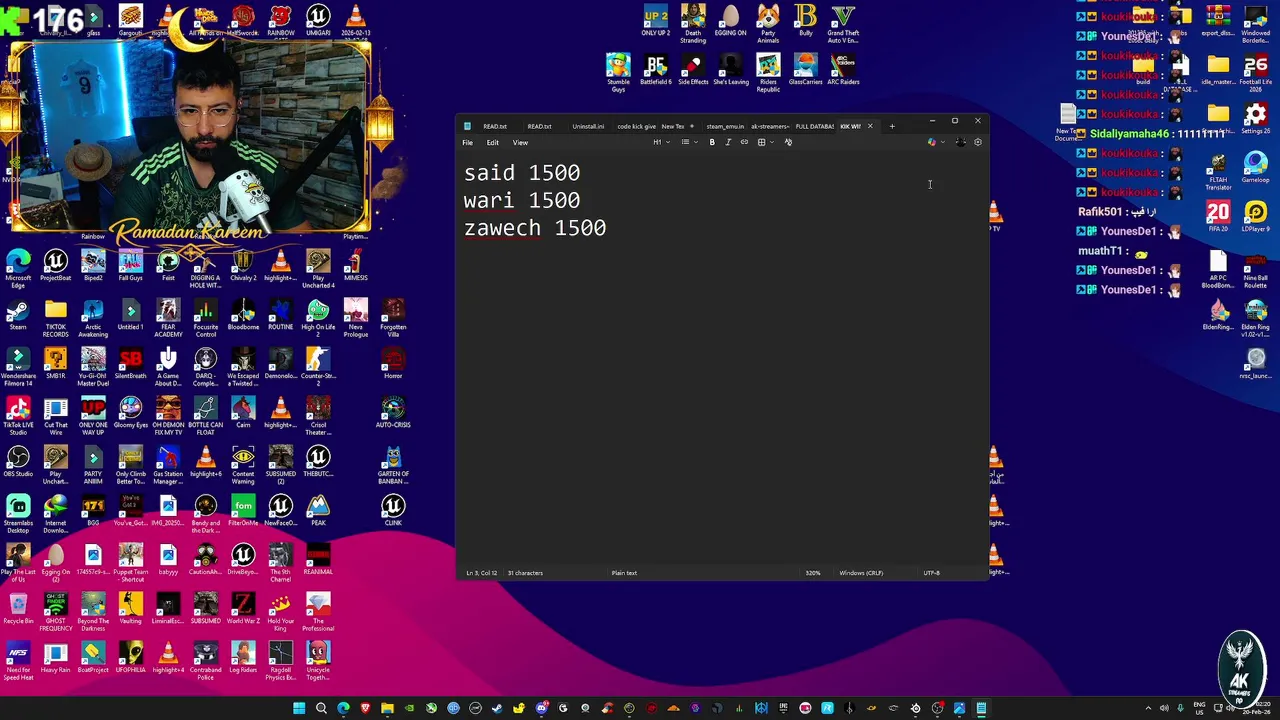Open Counter-Strike 2 desktop shortcut
Image resolution: width=1280 pixels, height=720 pixels.
click(318, 364)
